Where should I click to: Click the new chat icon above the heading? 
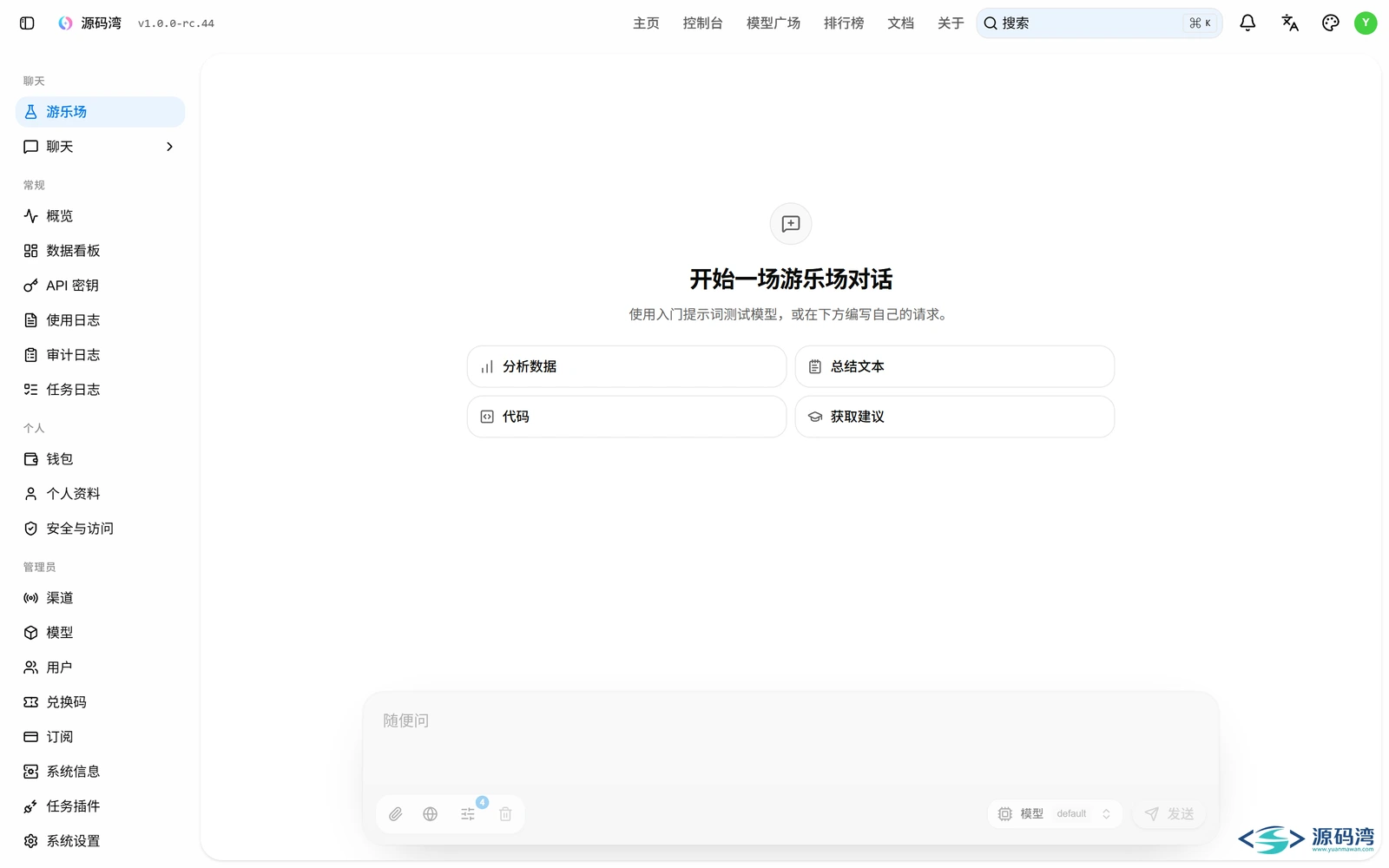791,224
